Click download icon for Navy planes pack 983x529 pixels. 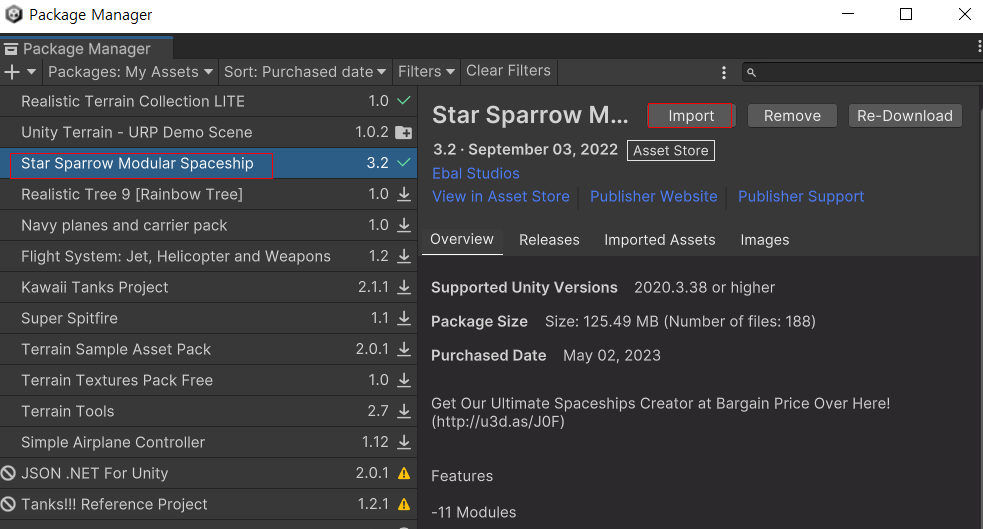[x=404, y=225]
